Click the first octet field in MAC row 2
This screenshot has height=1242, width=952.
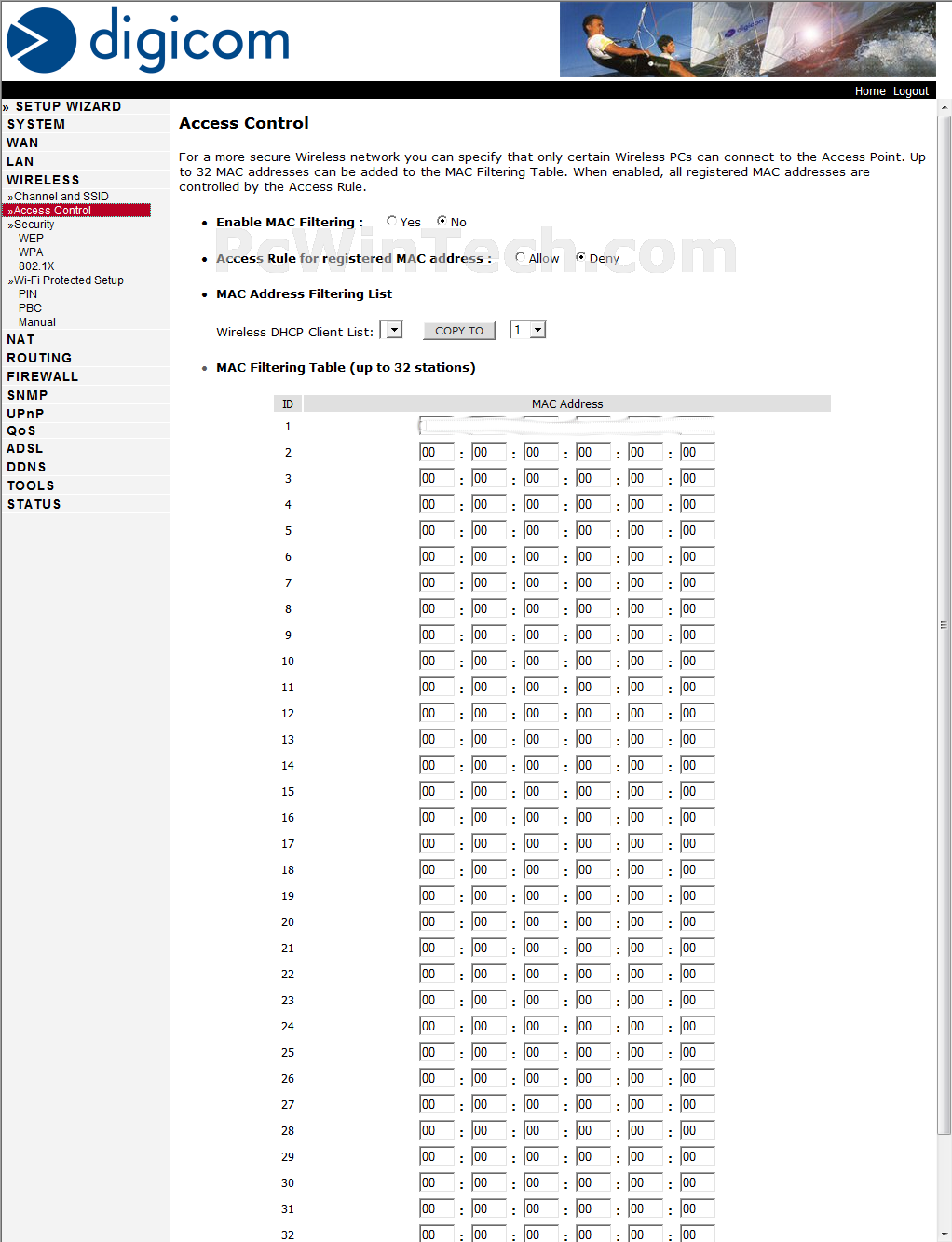coord(437,452)
